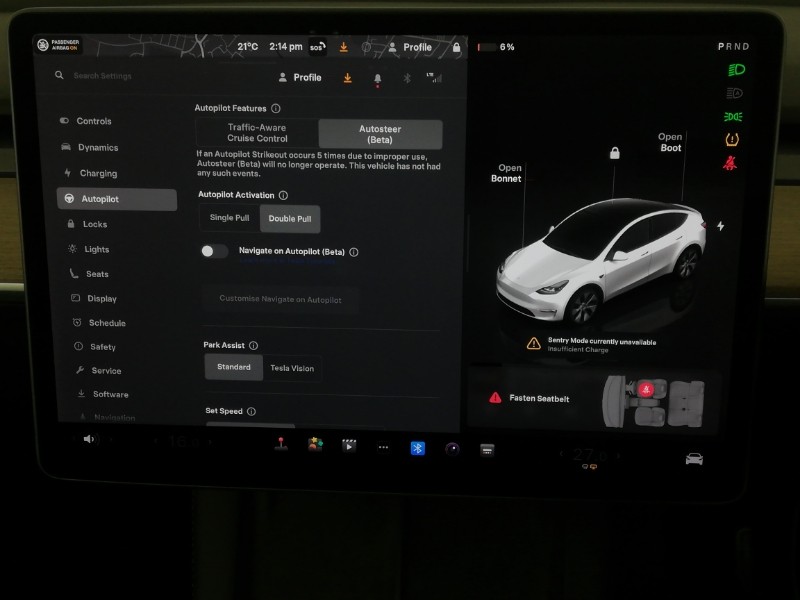Viewport: 800px width, 600px height.
Task: Show info for Park Assist
Action: point(254,345)
